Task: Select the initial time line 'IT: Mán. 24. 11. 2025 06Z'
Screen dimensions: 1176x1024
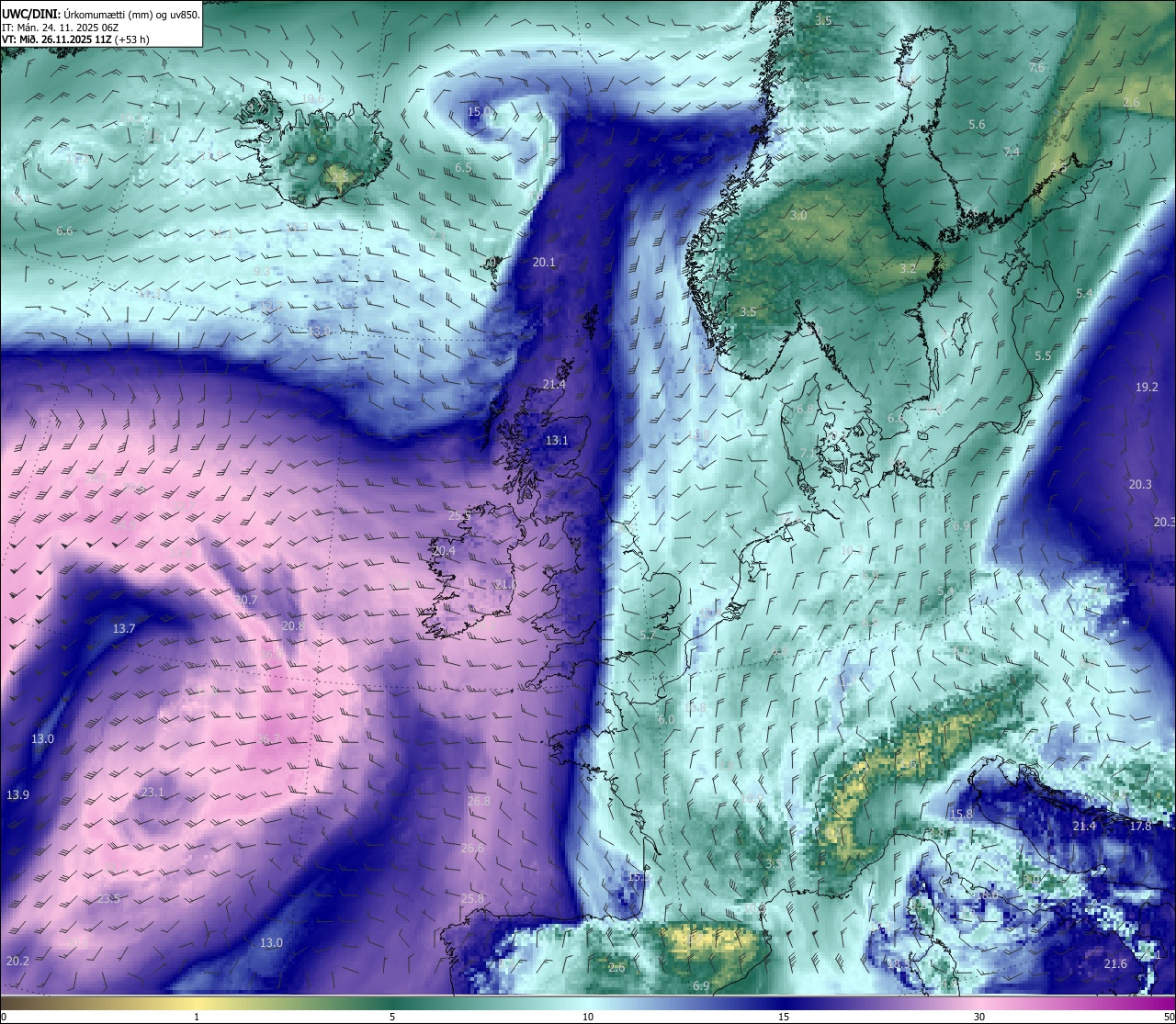Action: (x=60, y=28)
